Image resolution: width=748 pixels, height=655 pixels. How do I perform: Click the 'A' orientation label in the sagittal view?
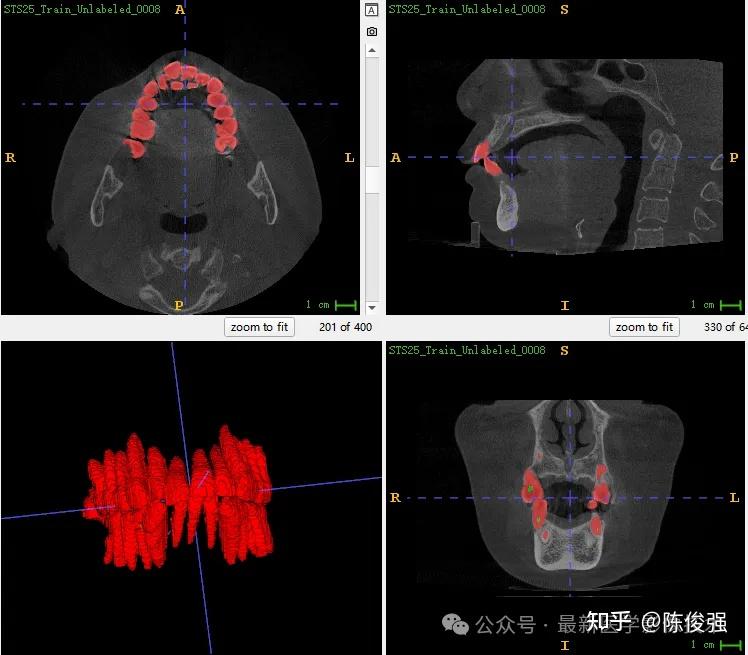(x=395, y=157)
